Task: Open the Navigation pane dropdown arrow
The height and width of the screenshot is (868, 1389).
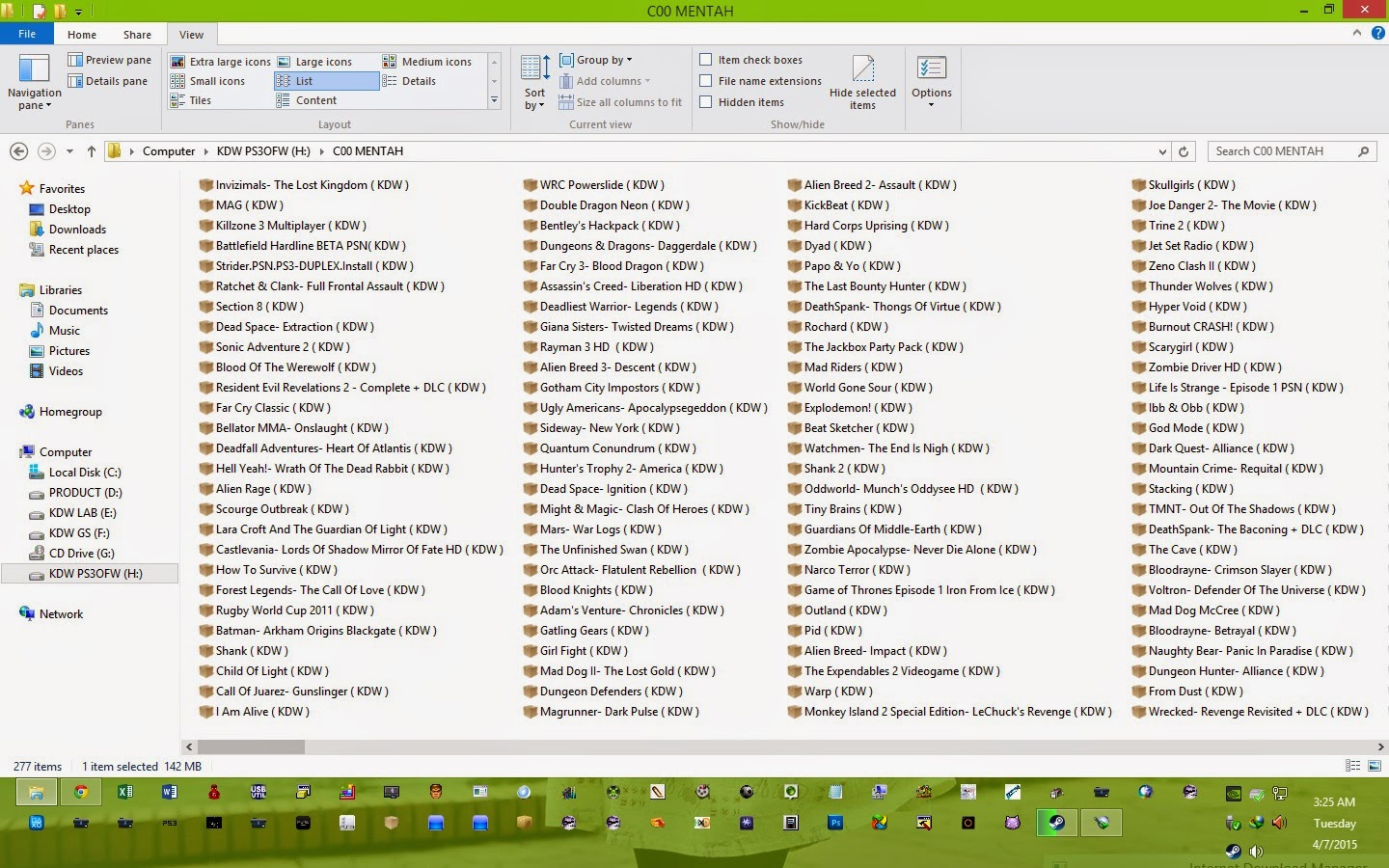Action: coord(49,105)
